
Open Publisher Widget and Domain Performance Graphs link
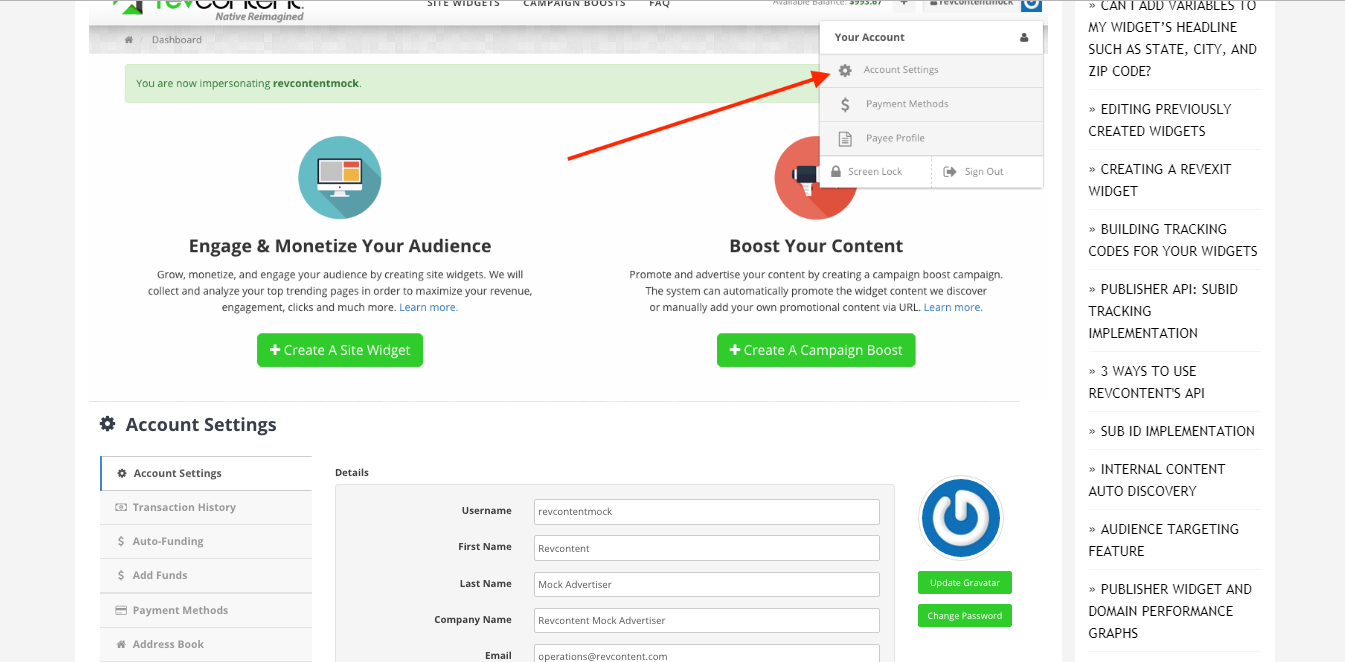click(x=1170, y=611)
